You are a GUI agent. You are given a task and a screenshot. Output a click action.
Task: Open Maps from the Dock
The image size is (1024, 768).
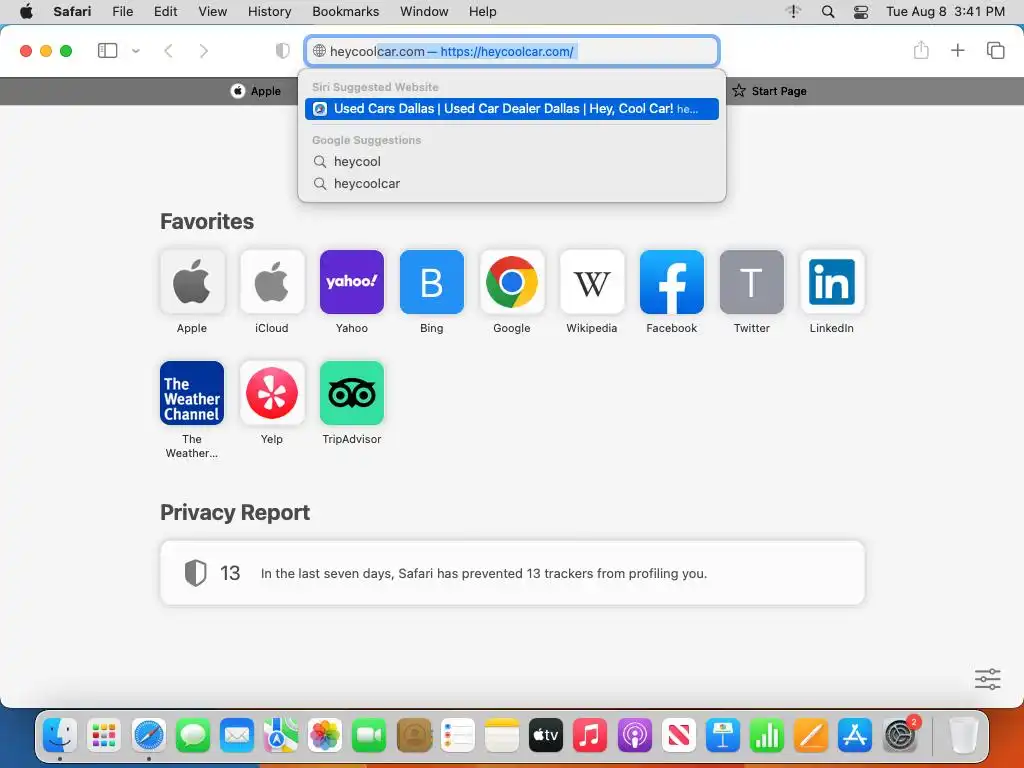[x=281, y=735]
